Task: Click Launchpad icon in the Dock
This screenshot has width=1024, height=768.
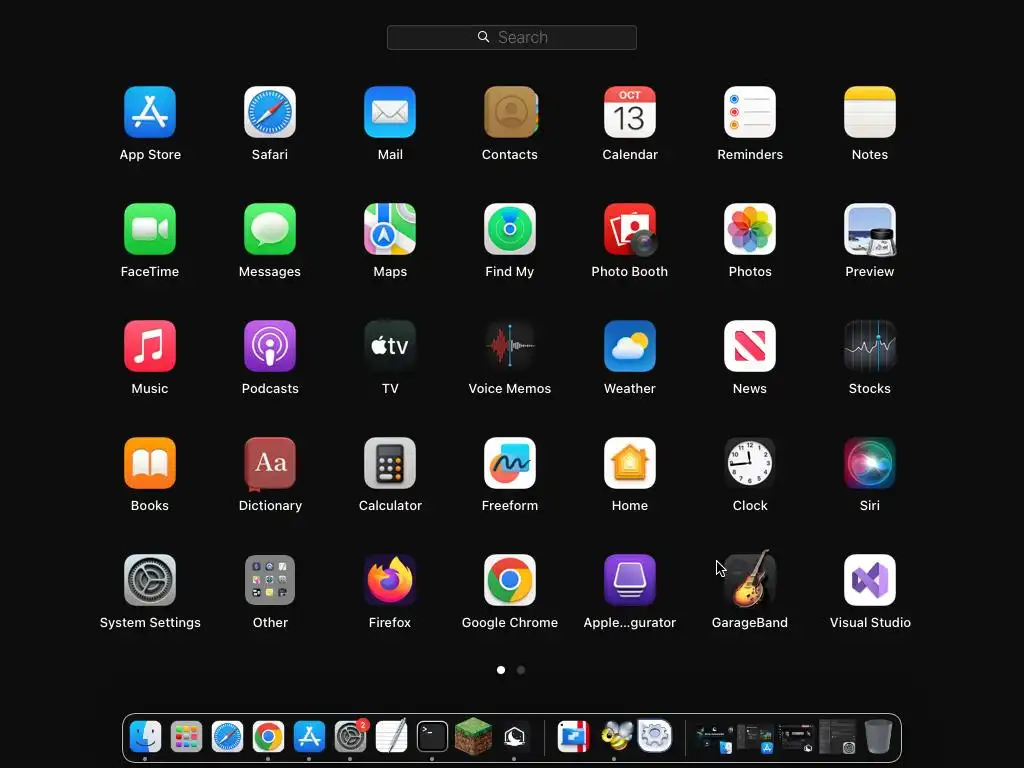Action: tap(186, 737)
